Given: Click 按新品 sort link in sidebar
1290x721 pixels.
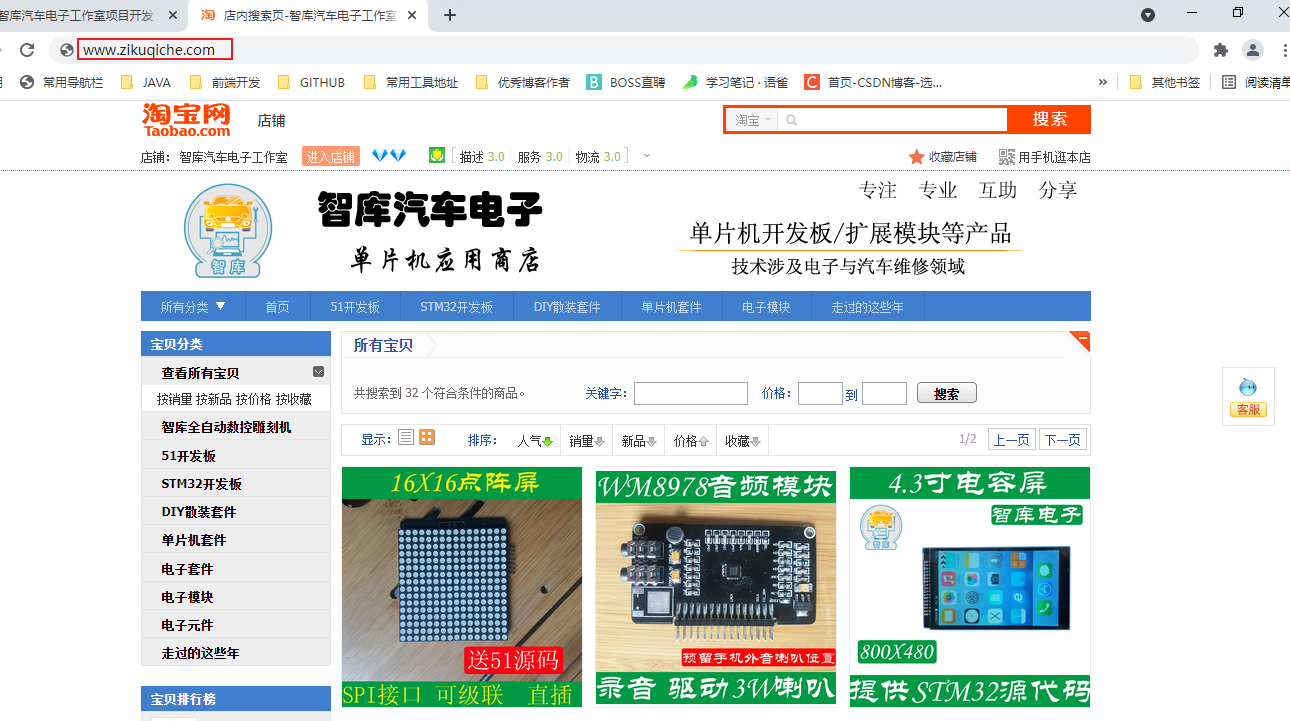Looking at the screenshot, I should click(214, 399).
